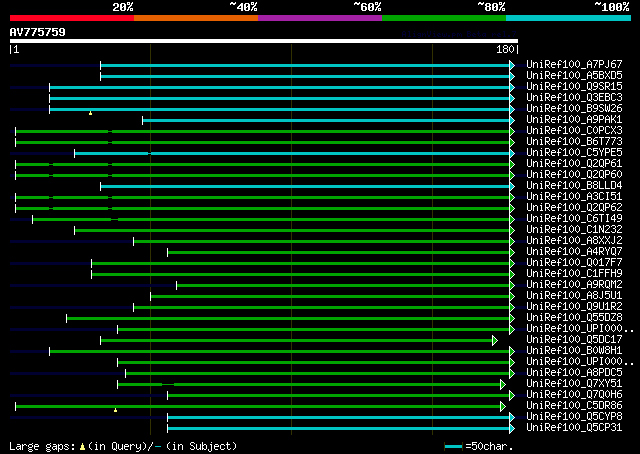Click the white AV775759 query sequence bar
Image resolution: width=640 pixels, height=454 pixels.
click(264, 41)
